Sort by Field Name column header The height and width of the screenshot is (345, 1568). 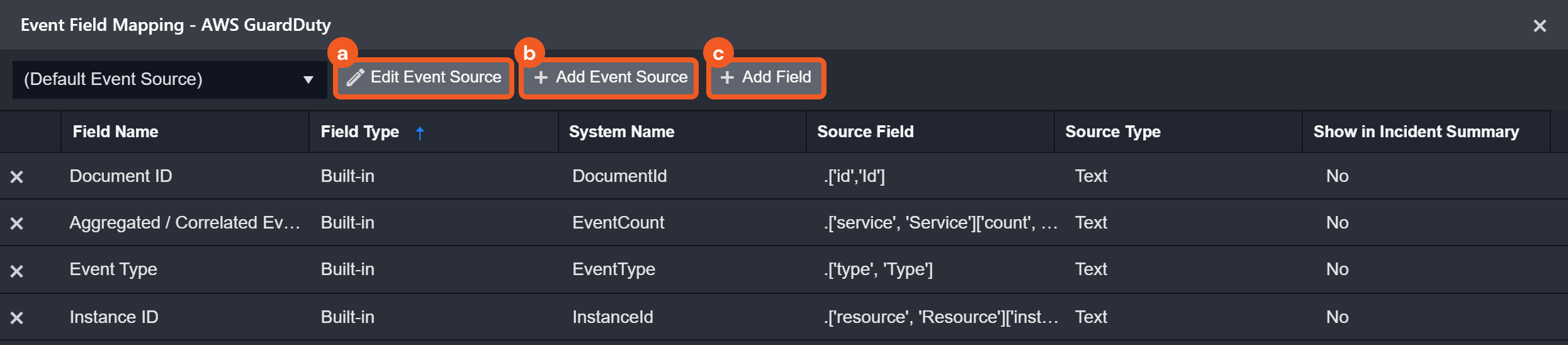click(115, 132)
